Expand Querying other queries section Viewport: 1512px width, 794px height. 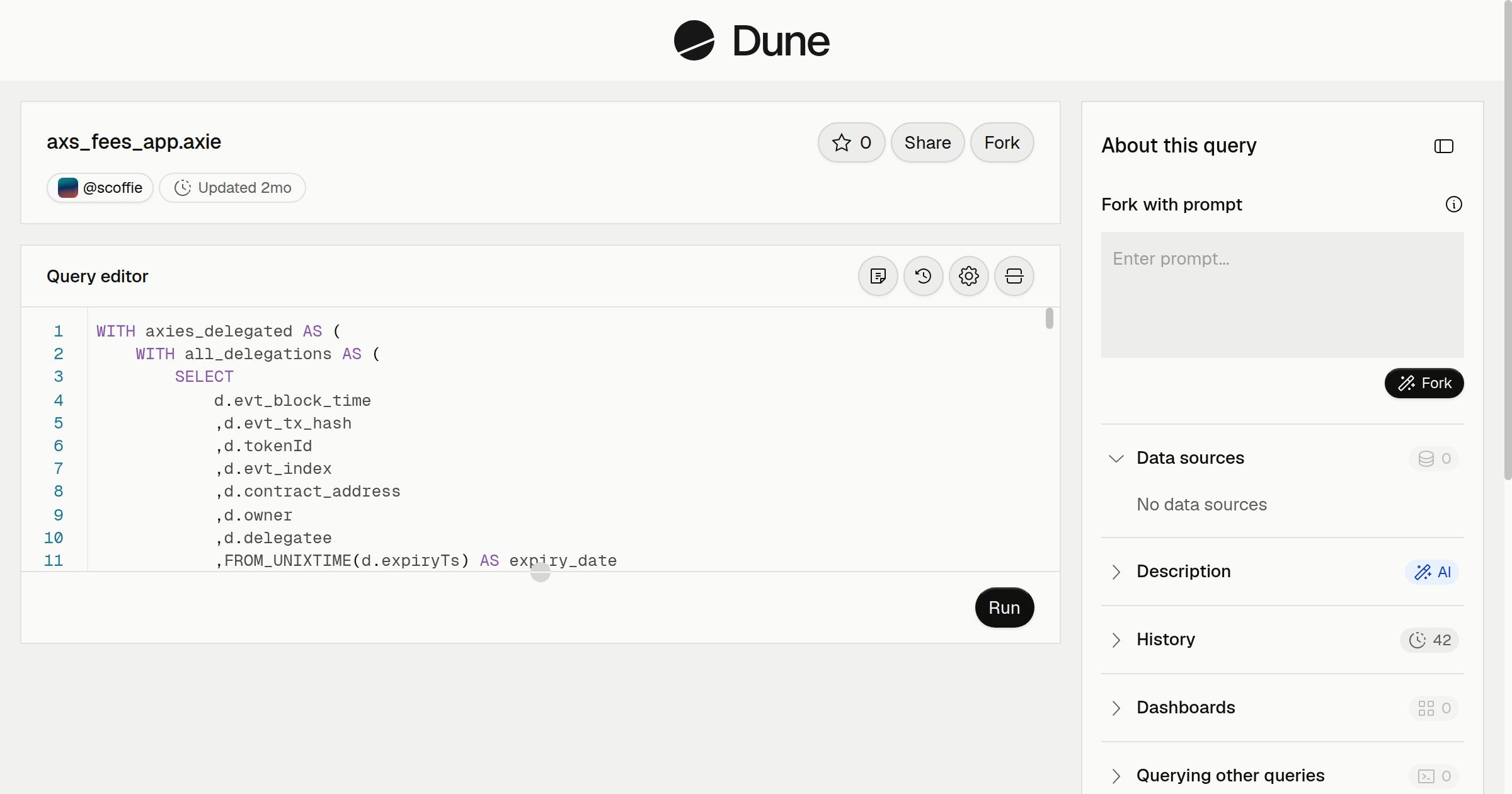pyautogui.click(x=1116, y=776)
